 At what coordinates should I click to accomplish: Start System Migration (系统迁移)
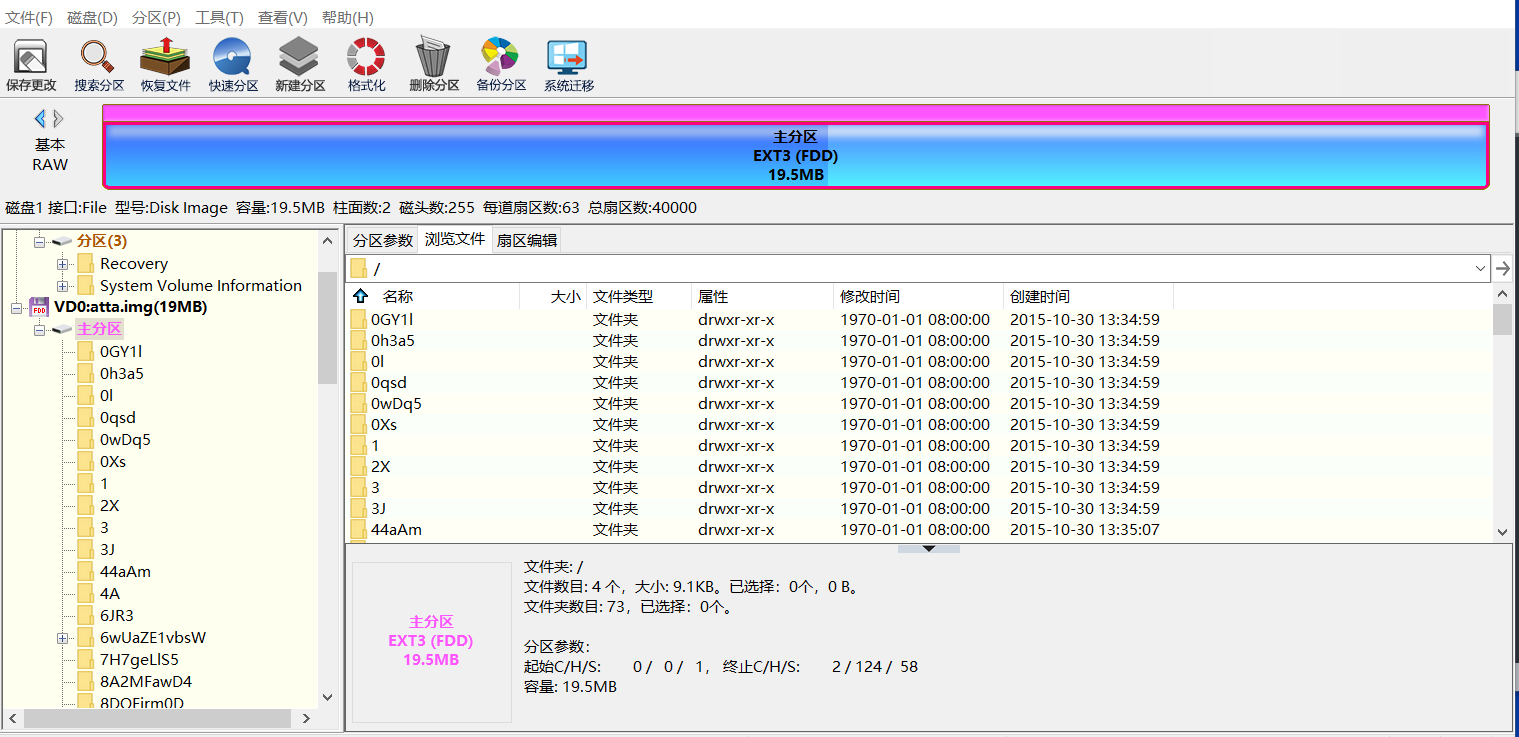(568, 65)
